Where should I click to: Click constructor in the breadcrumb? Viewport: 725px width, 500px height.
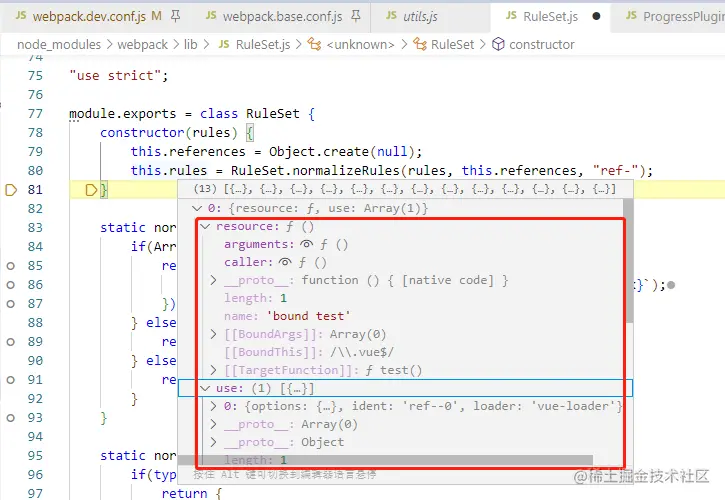coord(541,45)
